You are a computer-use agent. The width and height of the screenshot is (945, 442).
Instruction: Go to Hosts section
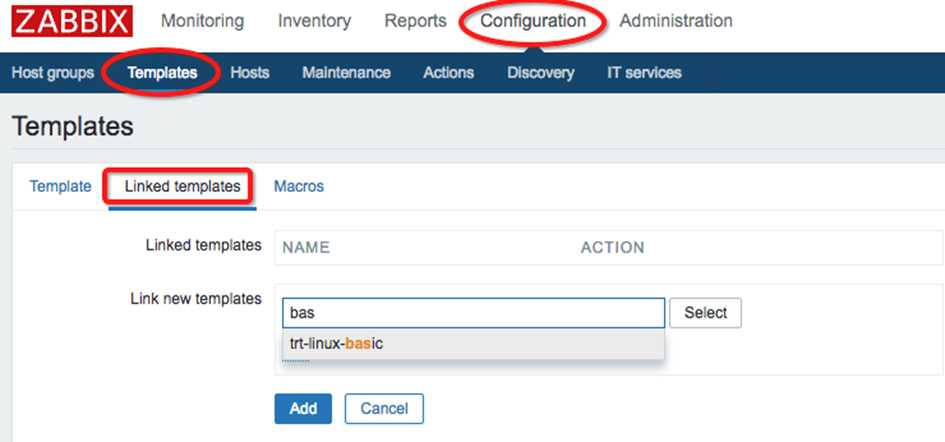tap(250, 73)
